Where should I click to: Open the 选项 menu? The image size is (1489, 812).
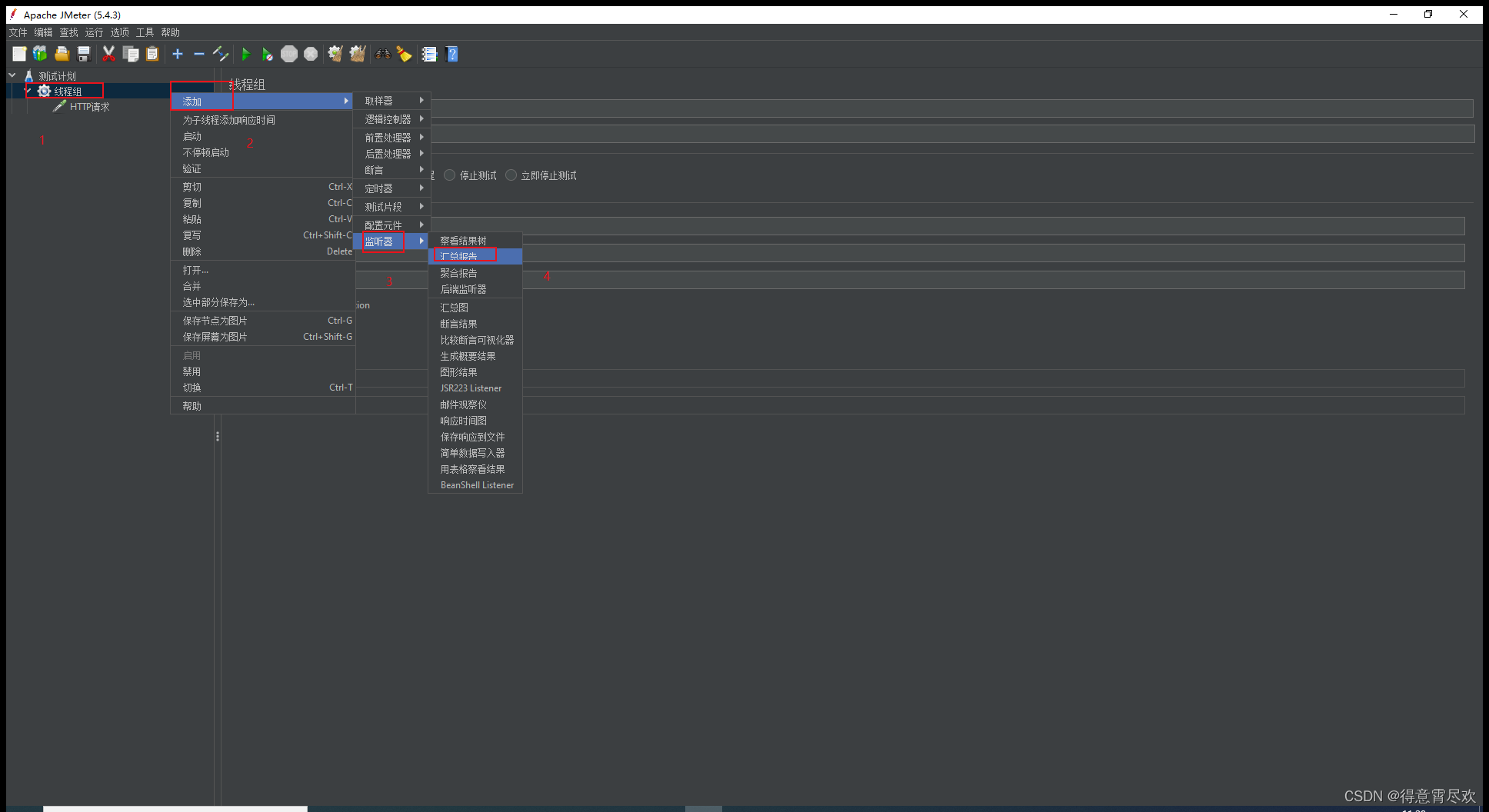(x=119, y=32)
